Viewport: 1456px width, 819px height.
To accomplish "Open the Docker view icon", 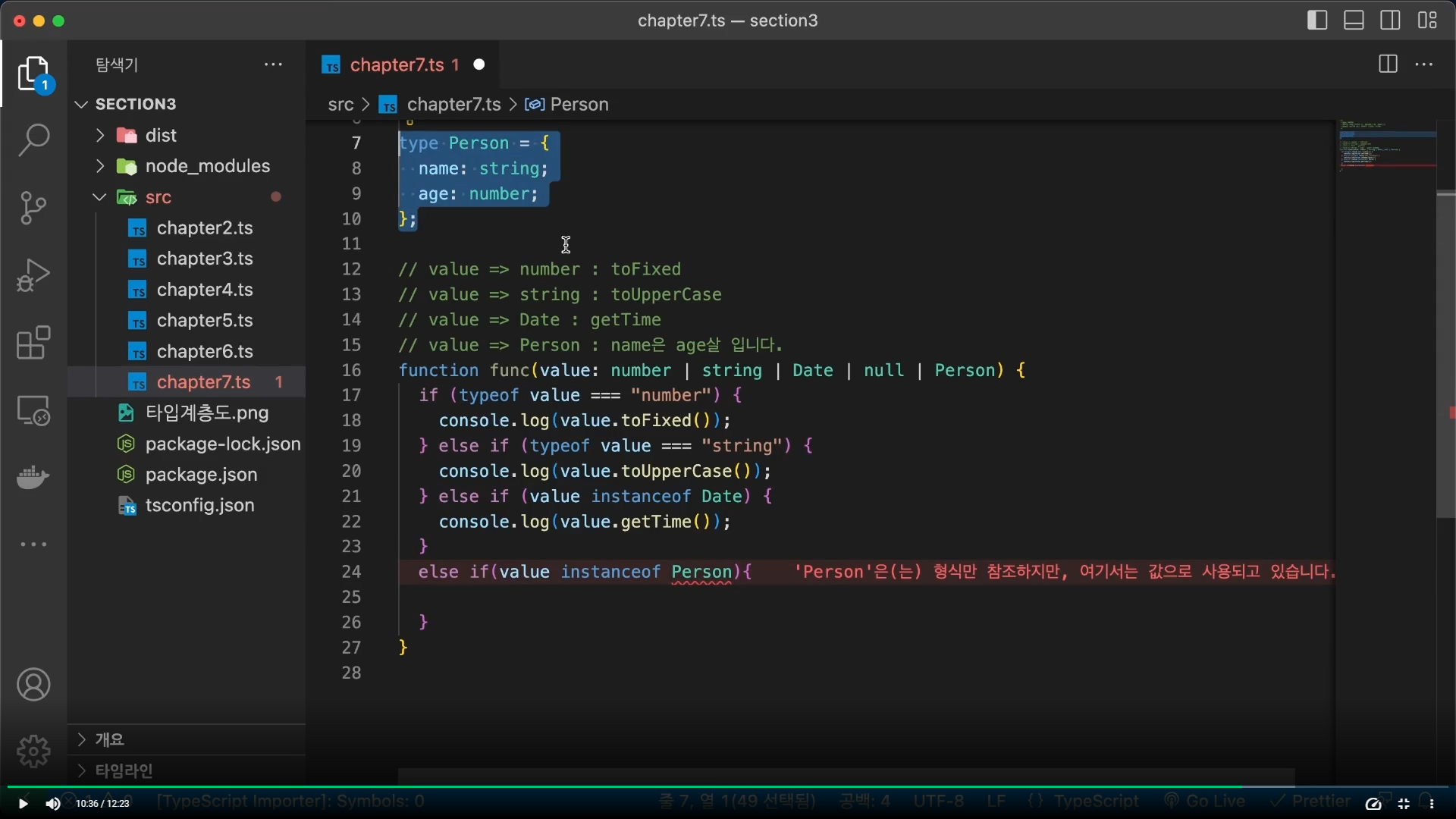I will (33, 478).
